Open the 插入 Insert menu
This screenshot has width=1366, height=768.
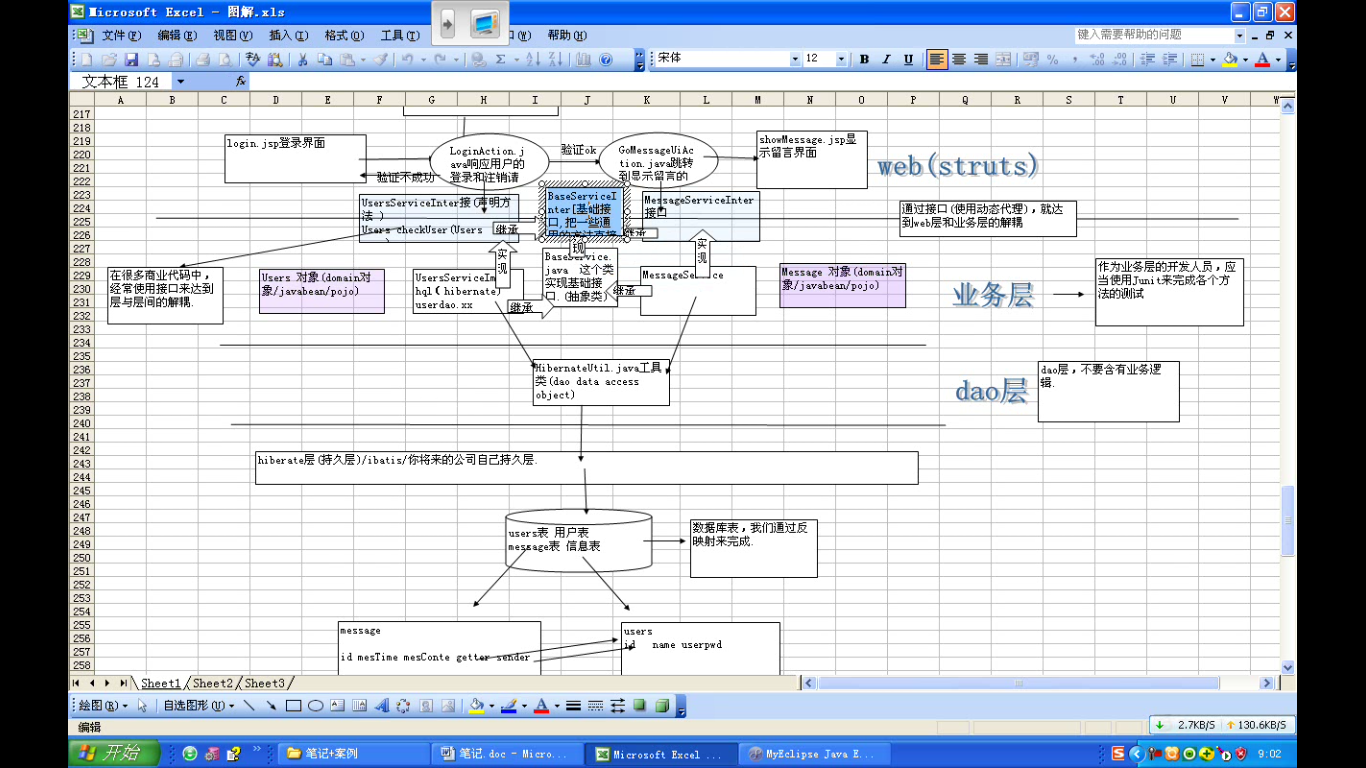[288, 35]
